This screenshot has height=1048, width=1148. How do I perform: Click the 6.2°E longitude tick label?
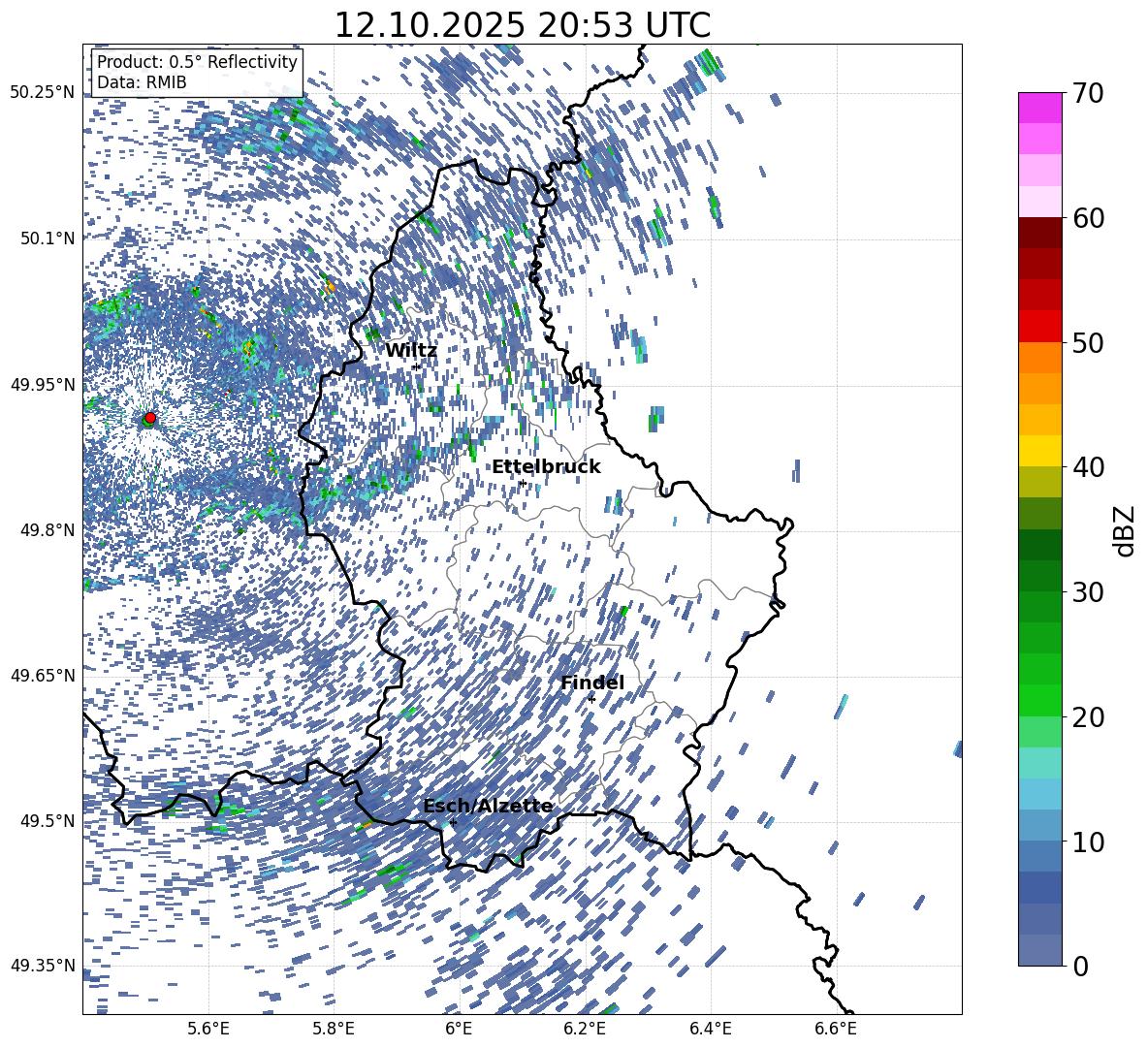[x=585, y=1030]
